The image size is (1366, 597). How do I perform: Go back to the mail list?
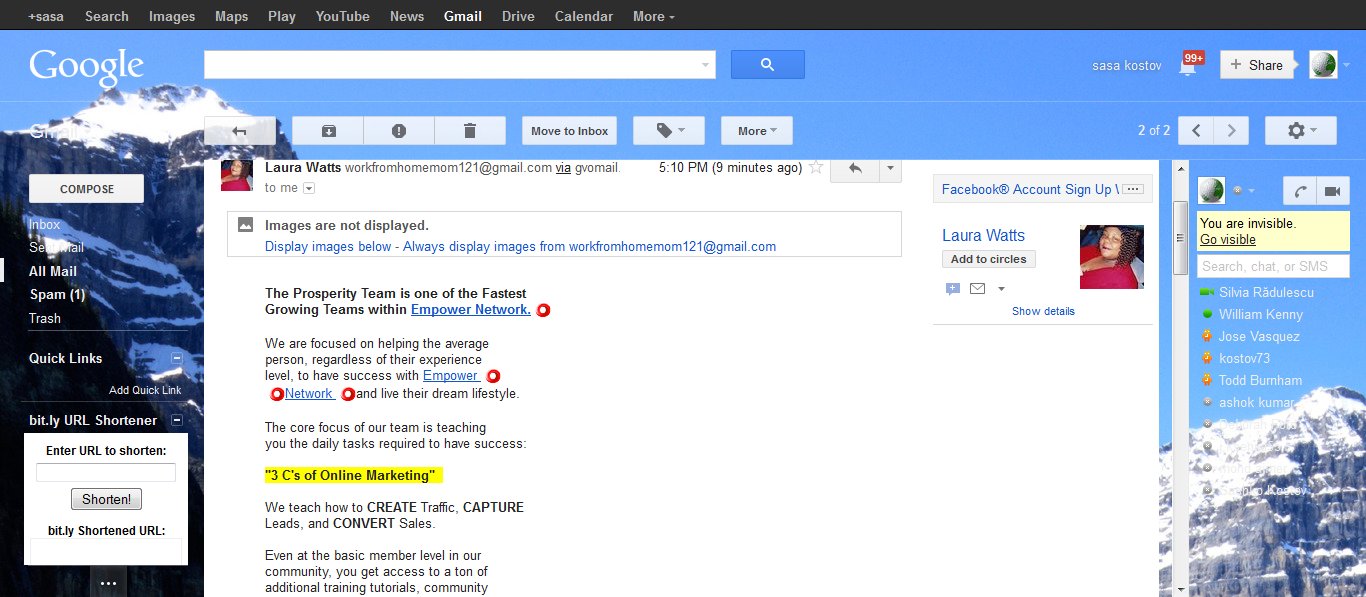coord(239,131)
